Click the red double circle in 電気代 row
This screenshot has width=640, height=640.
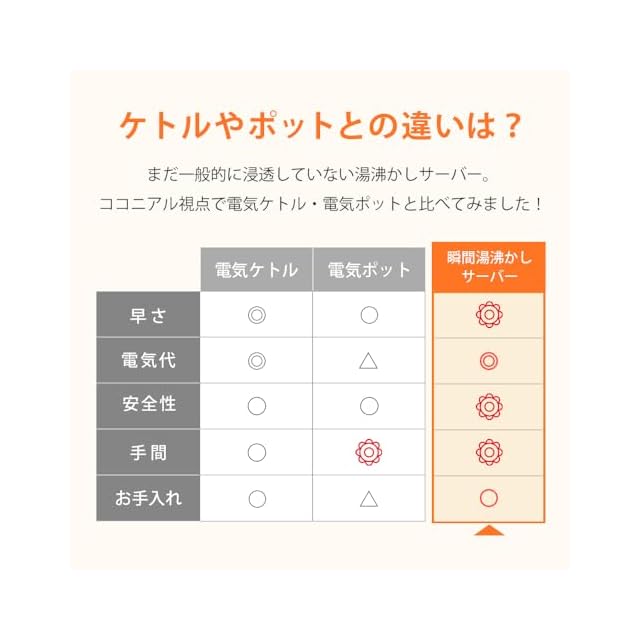pyautogui.click(x=489, y=361)
